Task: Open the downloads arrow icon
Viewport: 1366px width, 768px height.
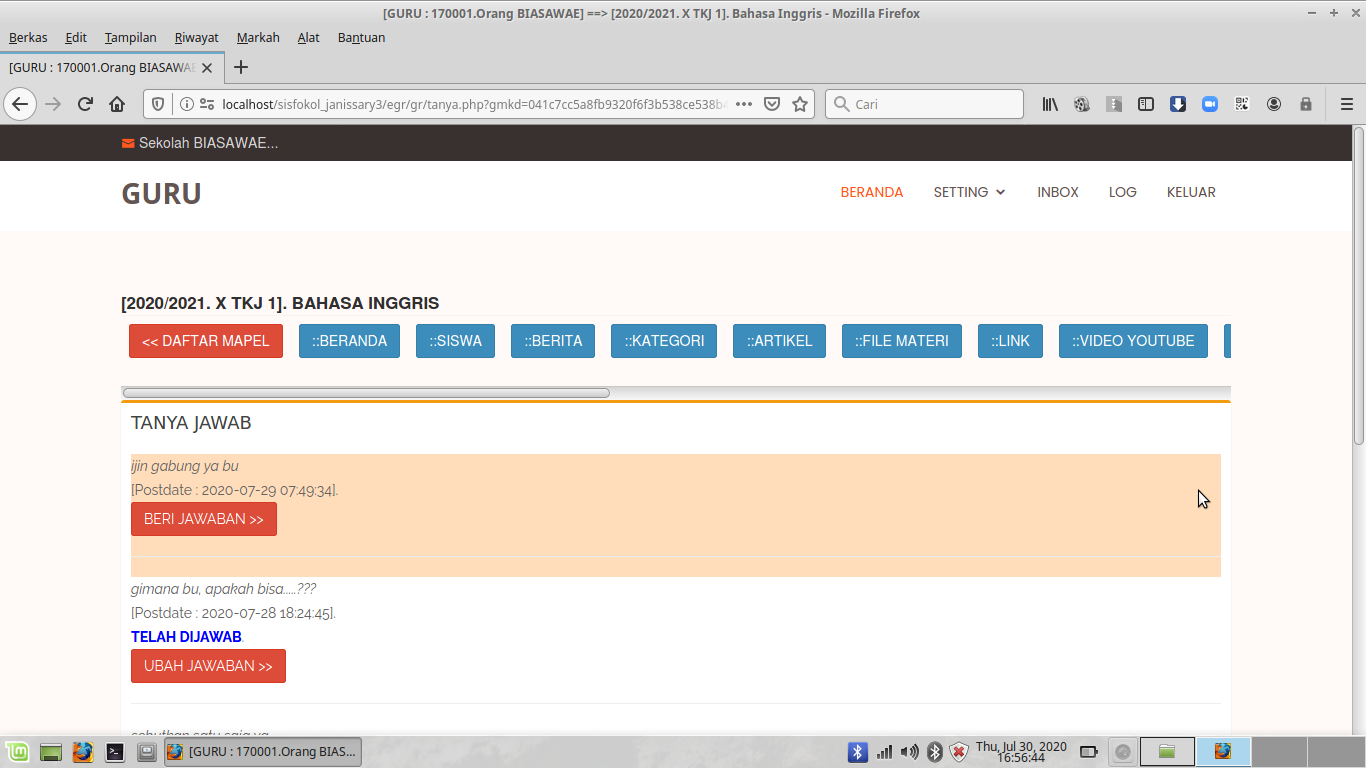Action: point(1178,104)
